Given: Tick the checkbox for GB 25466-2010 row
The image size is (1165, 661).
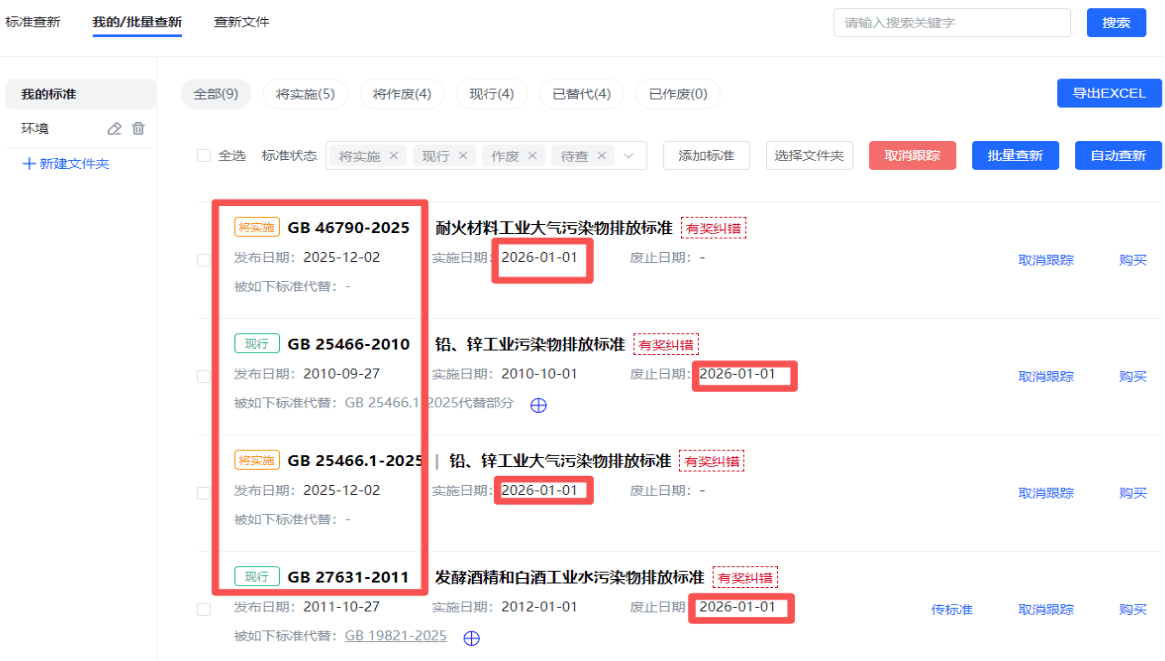Looking at the screenshot, I should pos(204,376).
